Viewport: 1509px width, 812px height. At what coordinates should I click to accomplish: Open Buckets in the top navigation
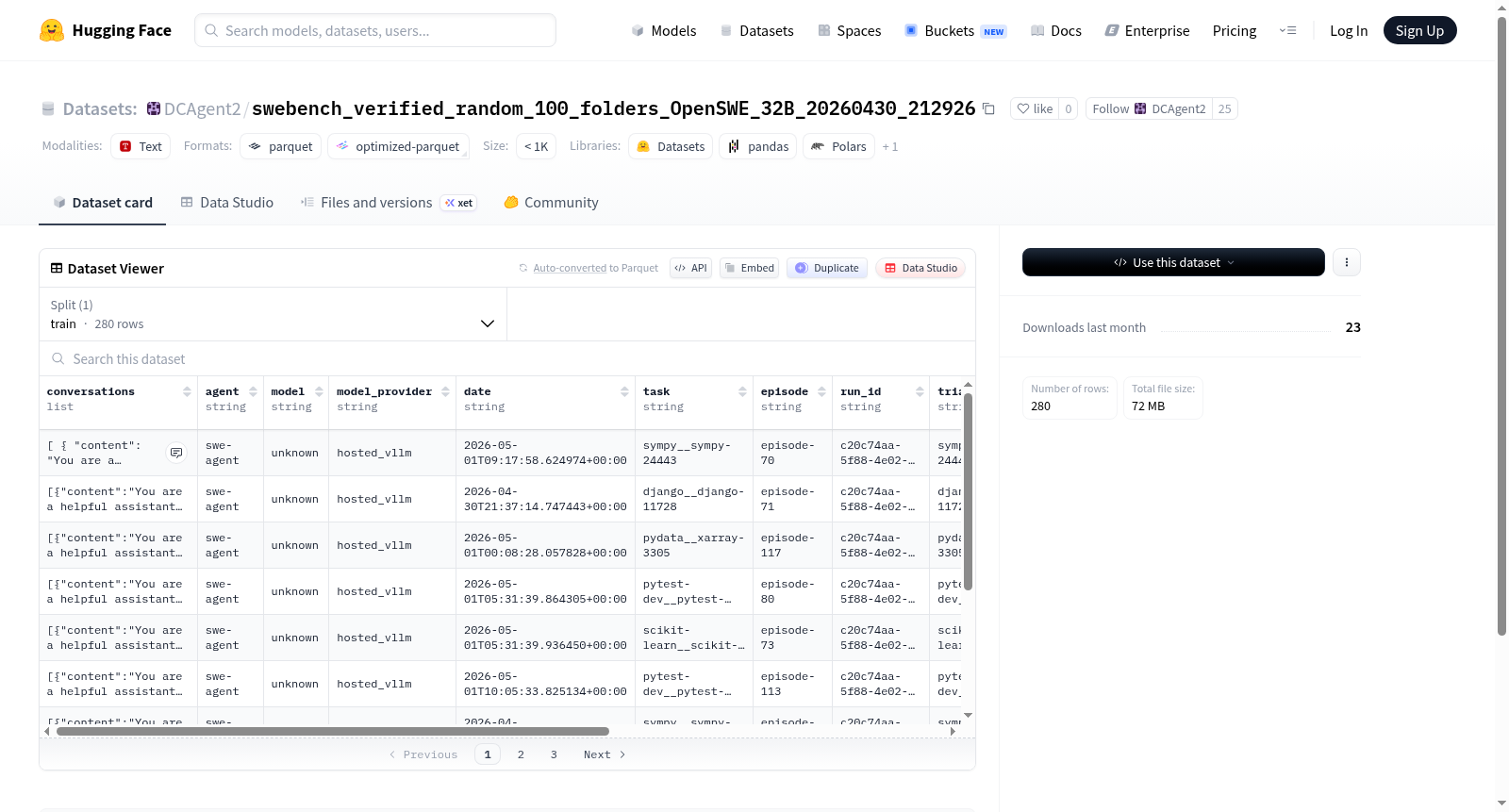[955, 31]
